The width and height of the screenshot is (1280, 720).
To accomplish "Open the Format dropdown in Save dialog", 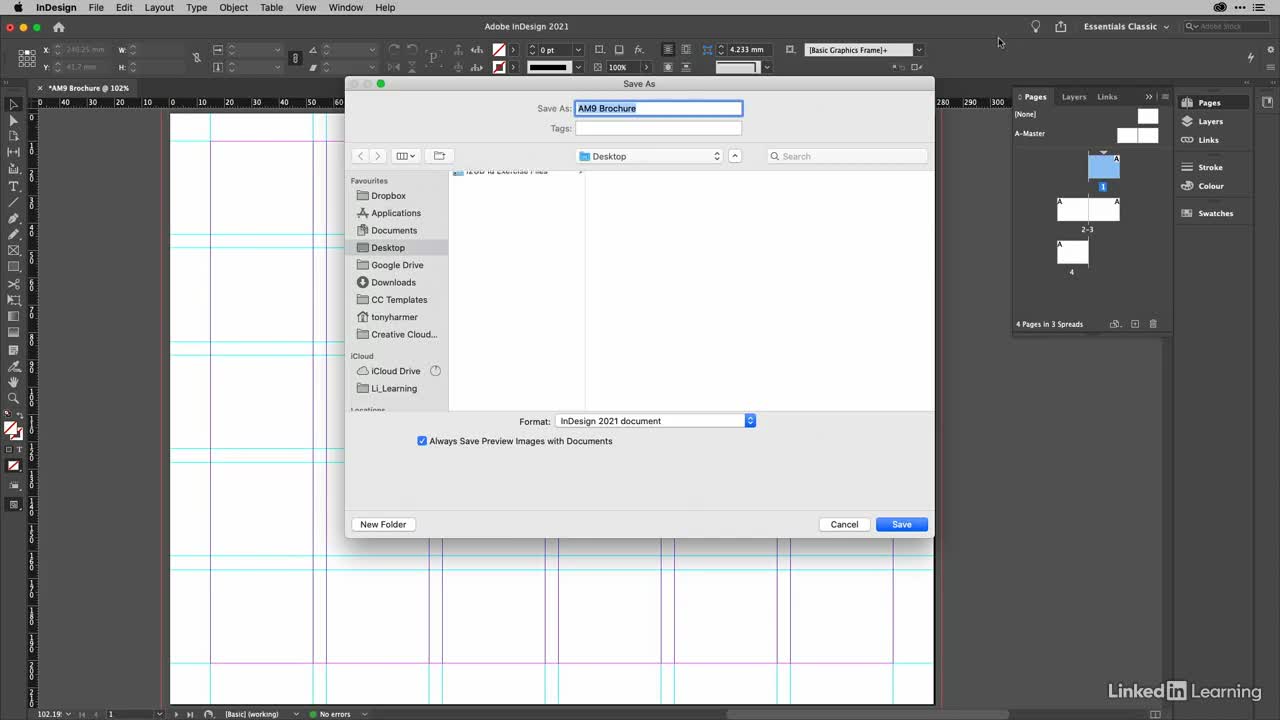I will point(655,421).
